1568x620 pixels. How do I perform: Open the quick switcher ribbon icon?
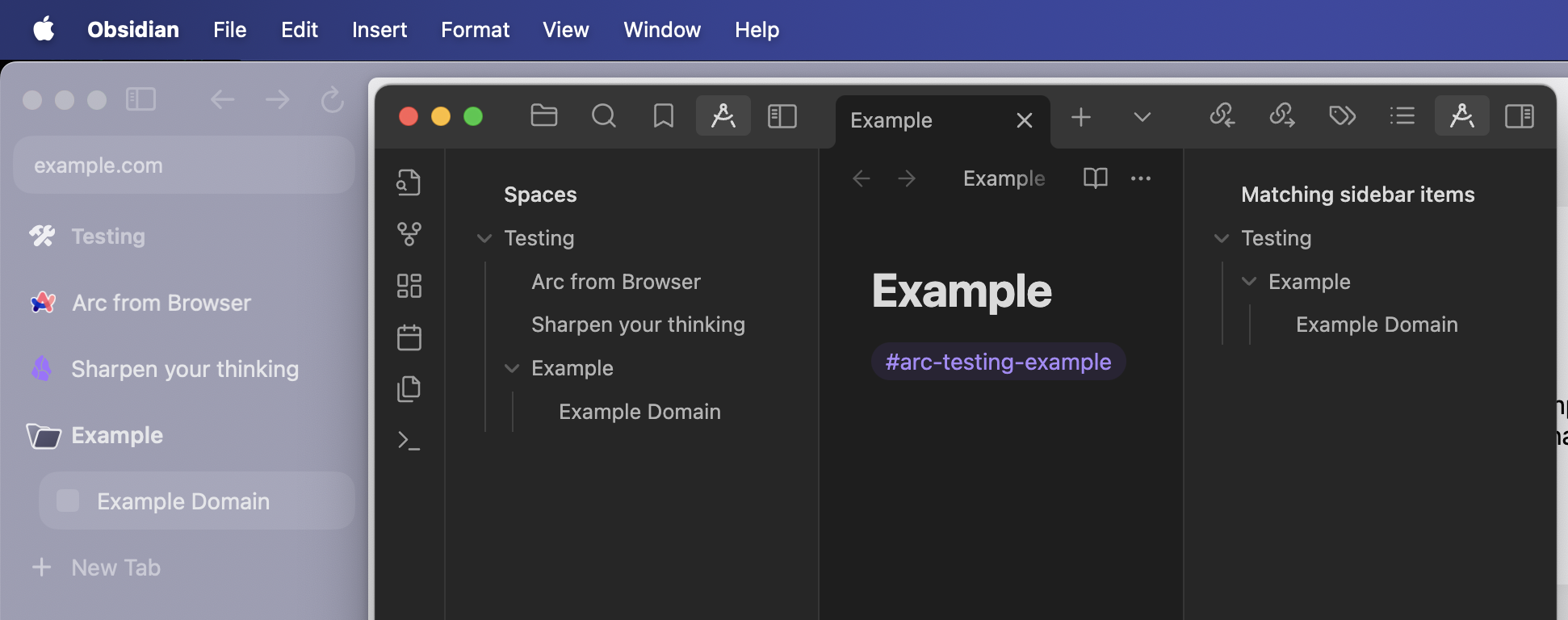[x=409, y=182]
